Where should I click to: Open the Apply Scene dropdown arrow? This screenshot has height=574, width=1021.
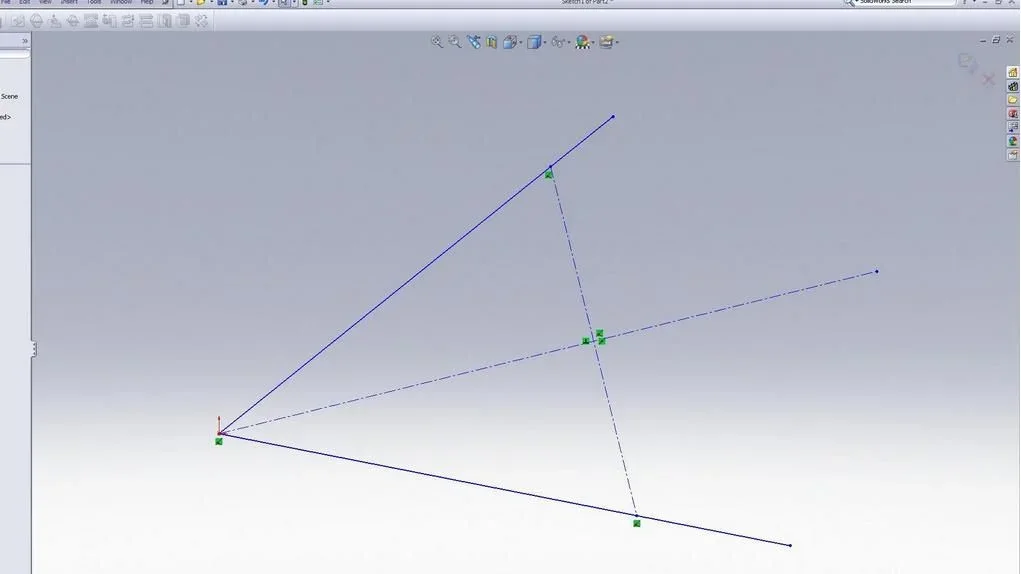pos(617,43)
